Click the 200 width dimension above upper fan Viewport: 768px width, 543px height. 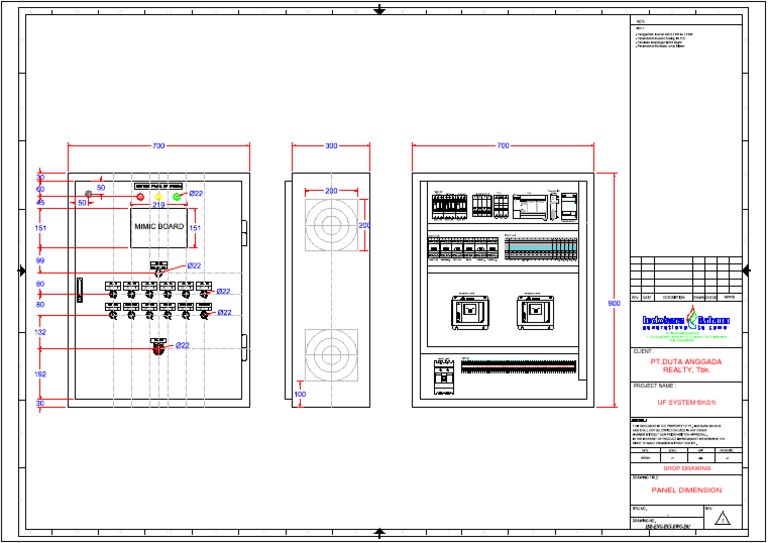(332, 191)
